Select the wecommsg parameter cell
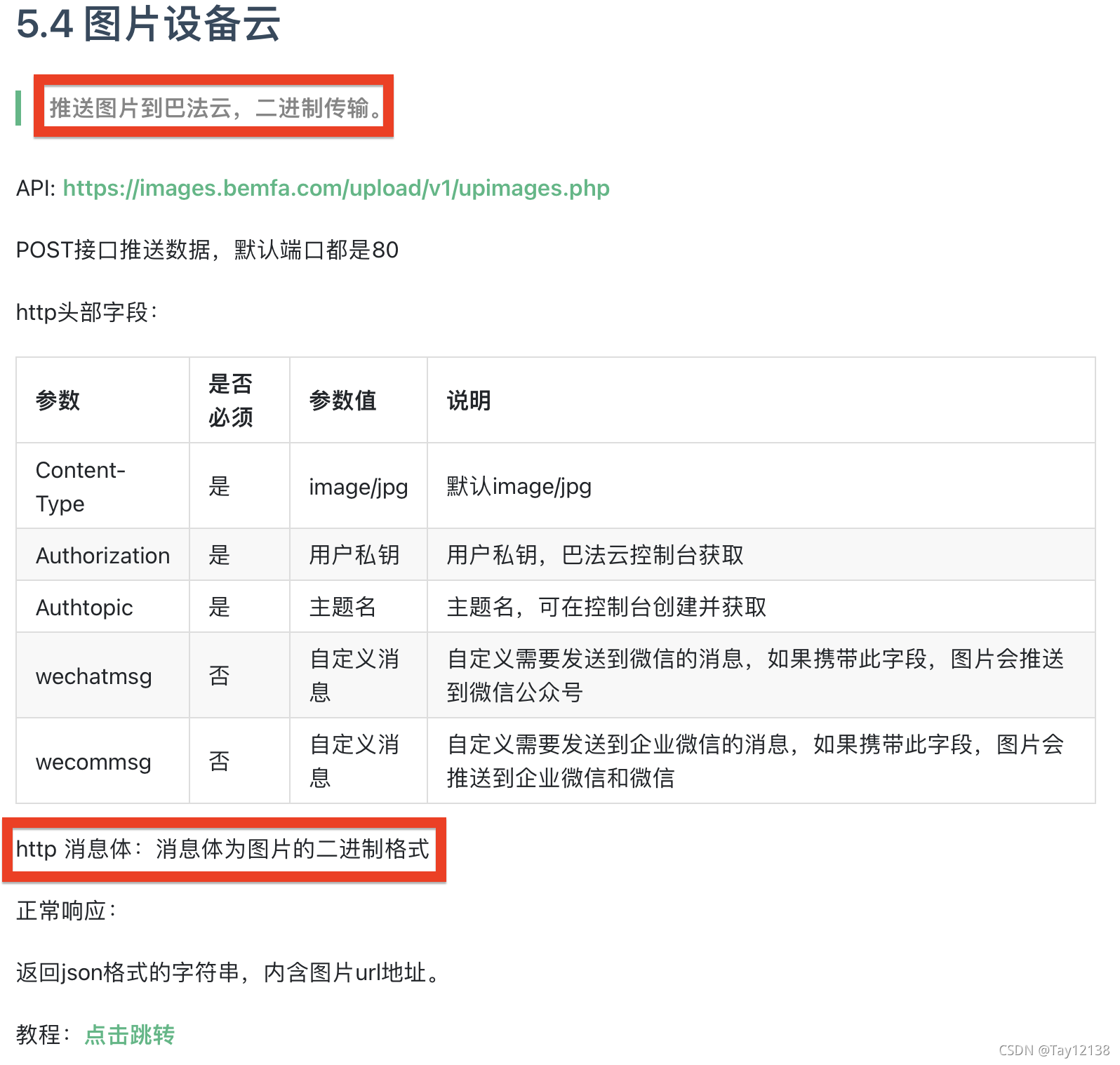This screenshot has width=1120, height=1065. click(103, 761)
